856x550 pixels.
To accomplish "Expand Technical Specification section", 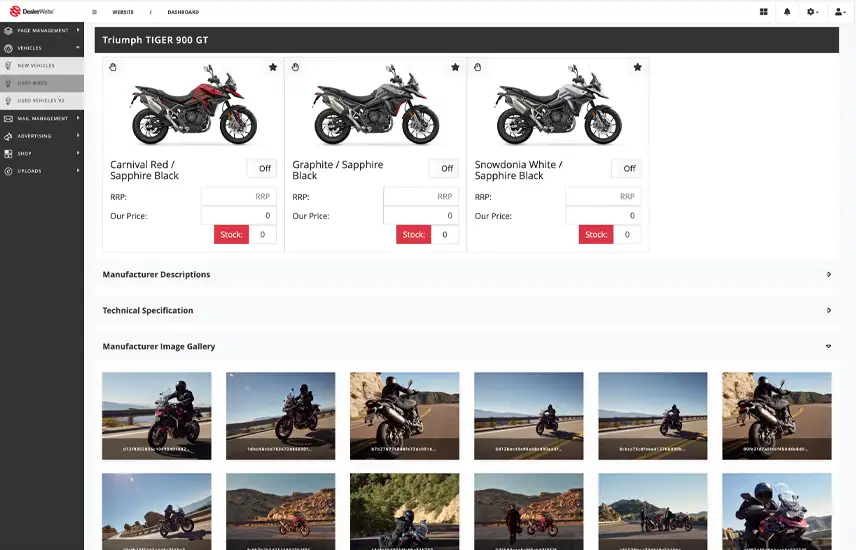I will [x=467, y=310].
